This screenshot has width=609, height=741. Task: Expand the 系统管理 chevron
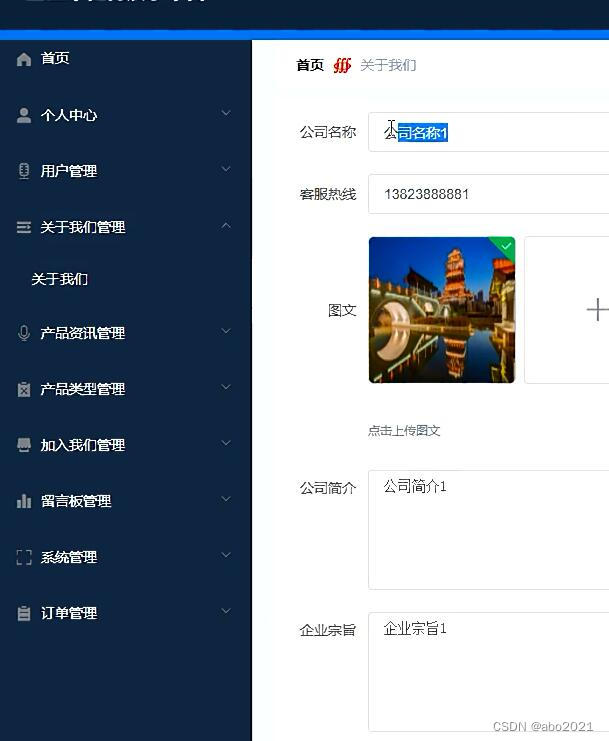click(x=226, y=555)
